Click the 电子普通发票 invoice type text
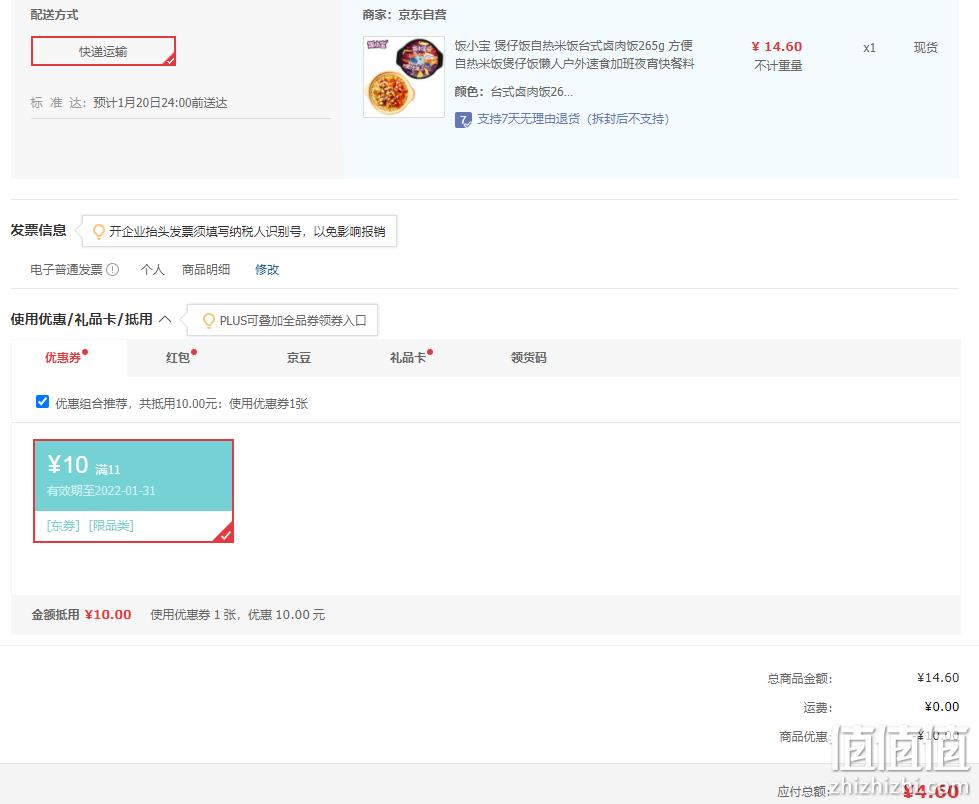Viewport: 979px width, 804px height. [x=66, y=270]
